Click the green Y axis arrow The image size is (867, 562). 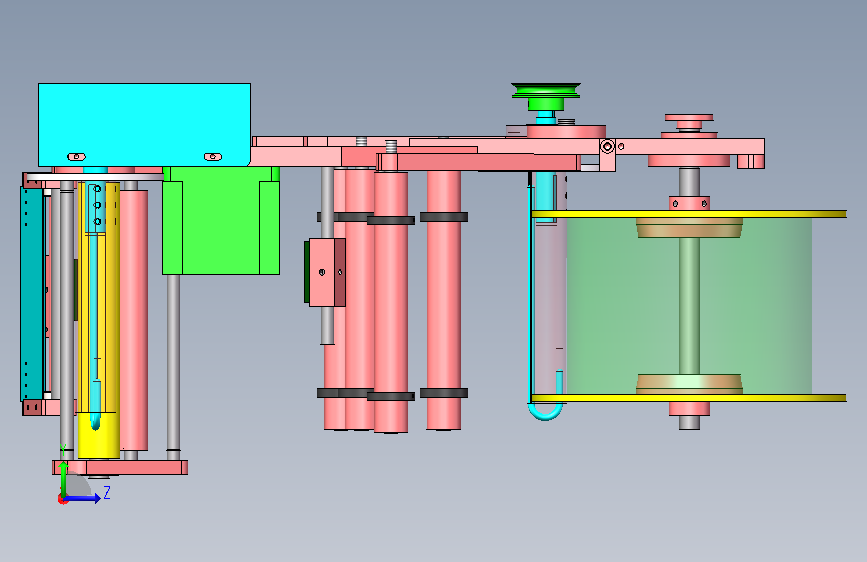(64, 479)
